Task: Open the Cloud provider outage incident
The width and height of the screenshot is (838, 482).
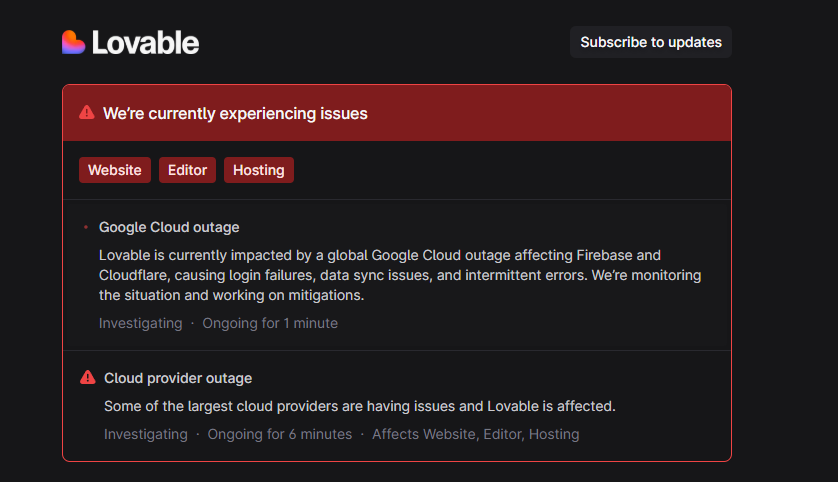Action: [x=178, y=378]
